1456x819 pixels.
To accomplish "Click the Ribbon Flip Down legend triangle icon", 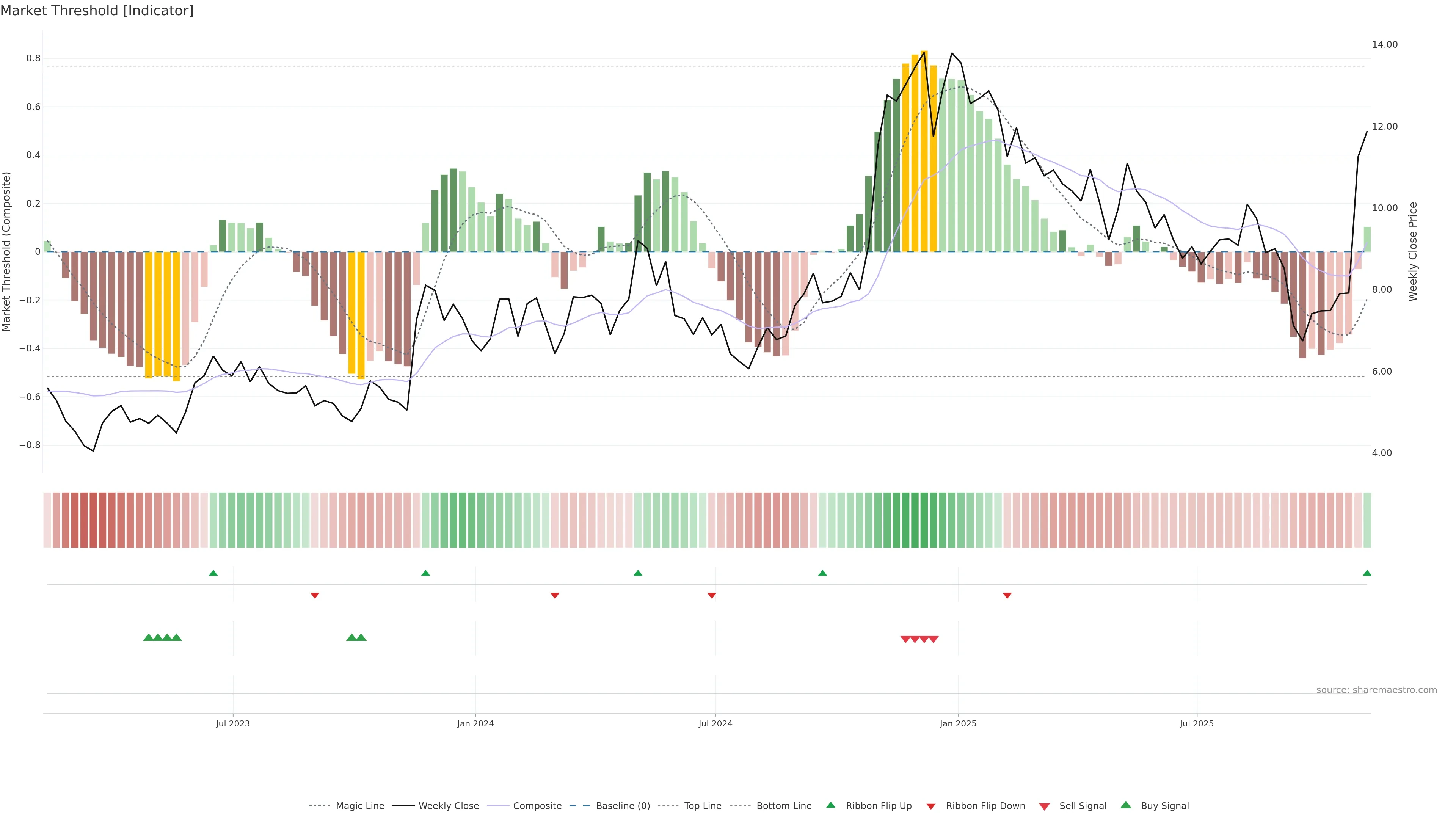I will [x=931, y=806].
